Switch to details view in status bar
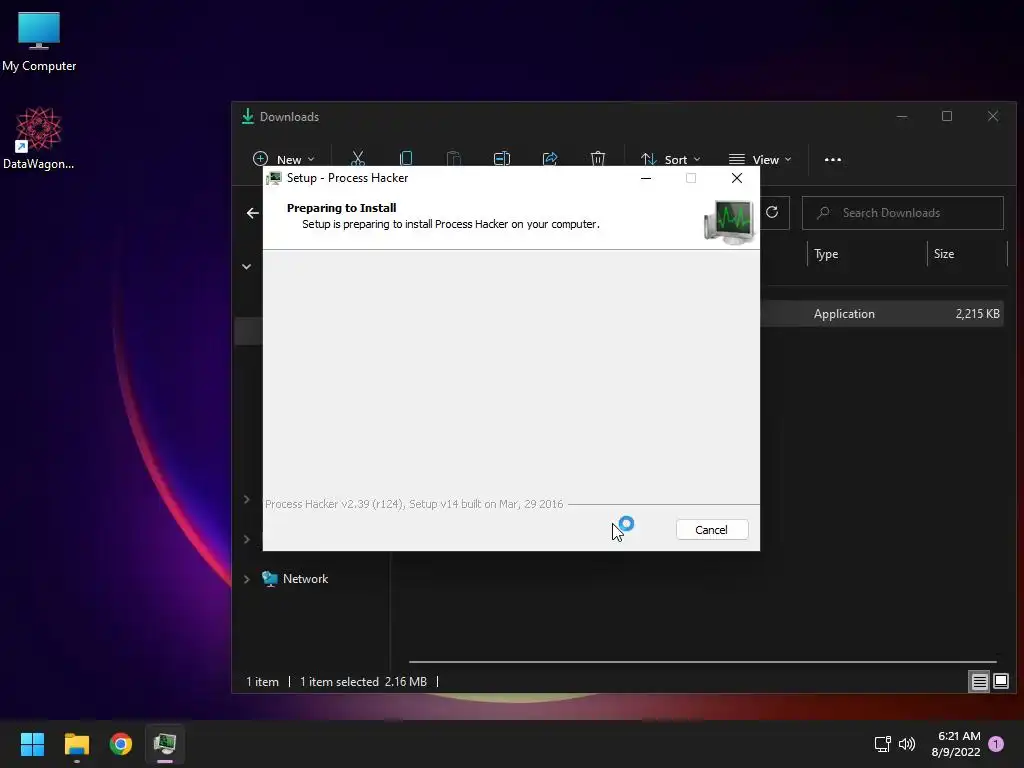The image size is (1024, 768). pos(980,682)
